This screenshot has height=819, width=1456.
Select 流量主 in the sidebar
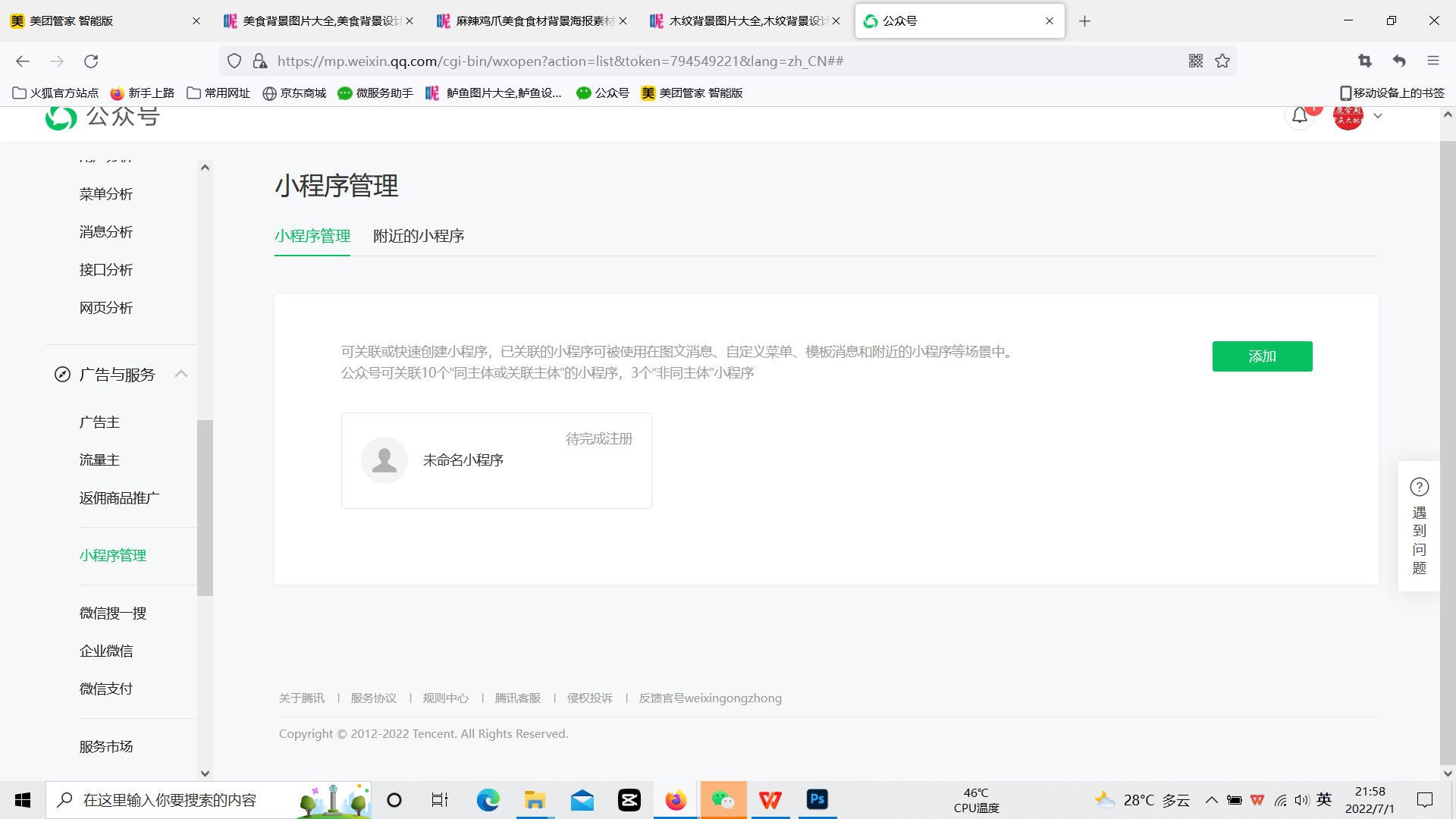pos(99,460)
